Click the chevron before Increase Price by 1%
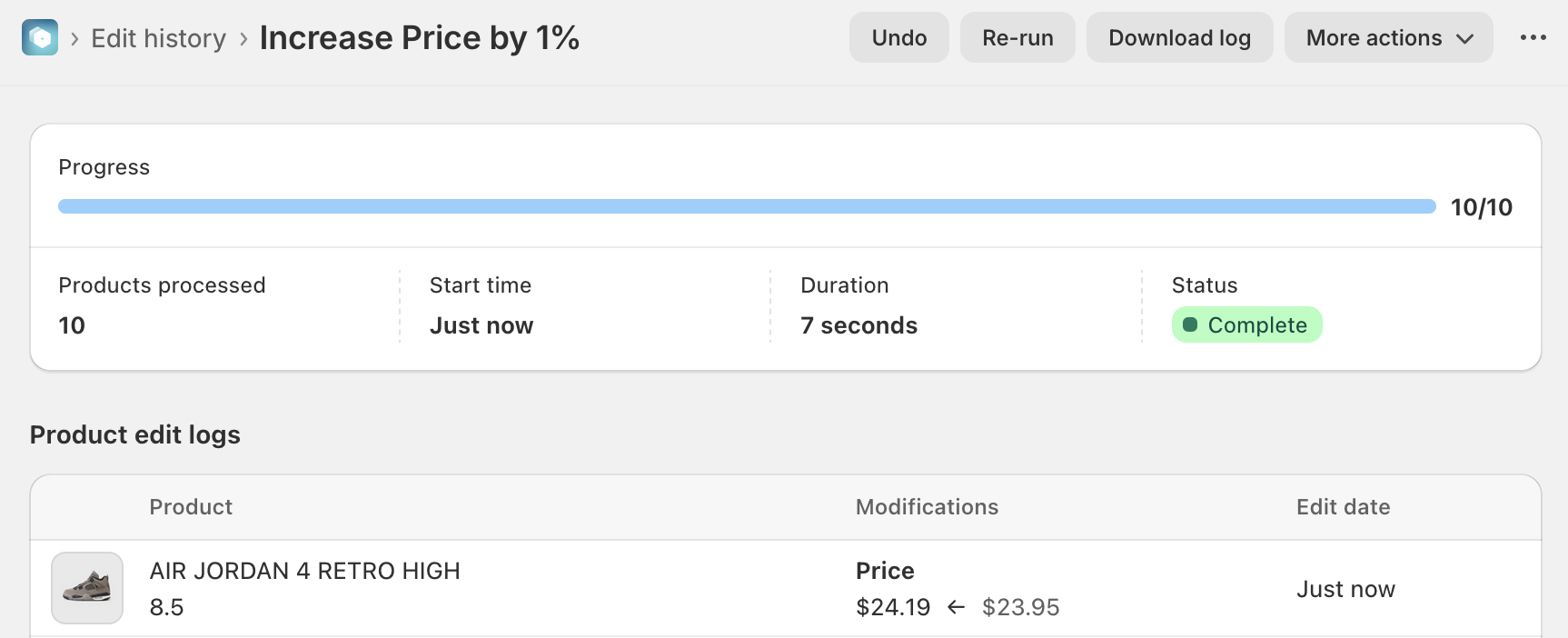Screen dimensions: 1568x638 click(243, 38)
